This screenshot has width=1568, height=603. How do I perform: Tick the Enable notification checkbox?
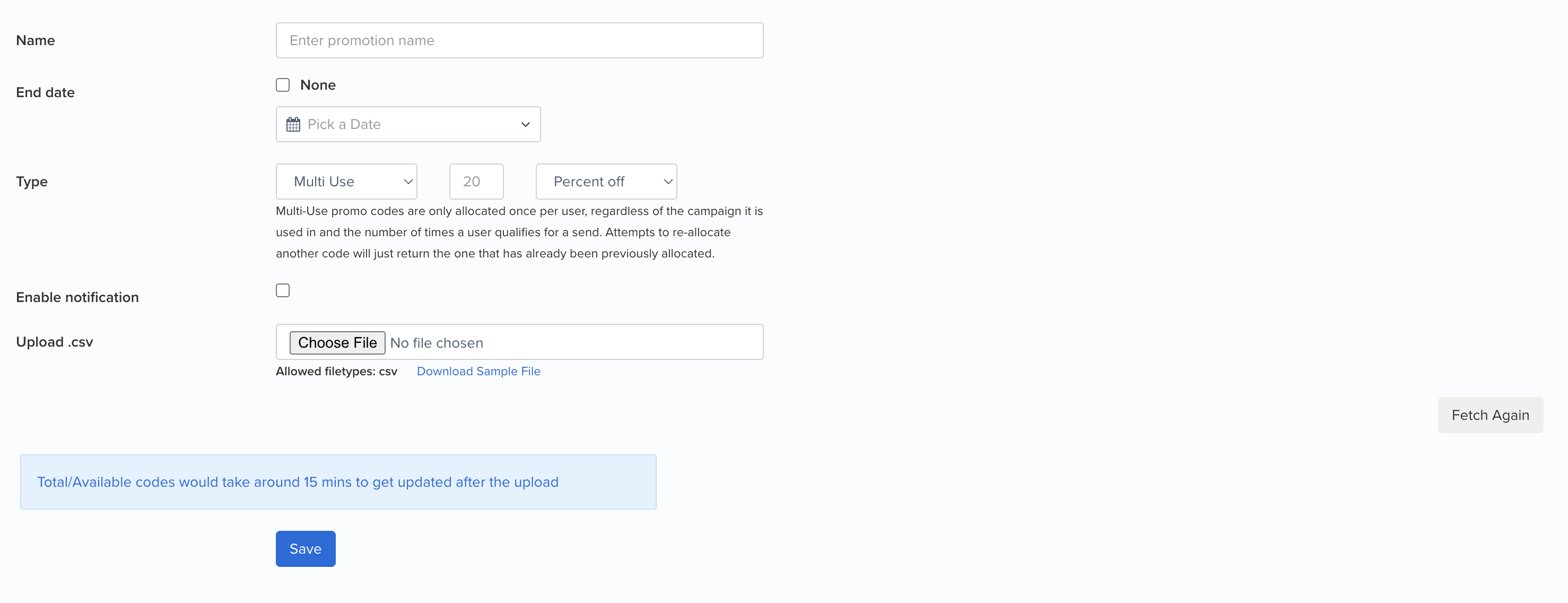tap(283, 290)
